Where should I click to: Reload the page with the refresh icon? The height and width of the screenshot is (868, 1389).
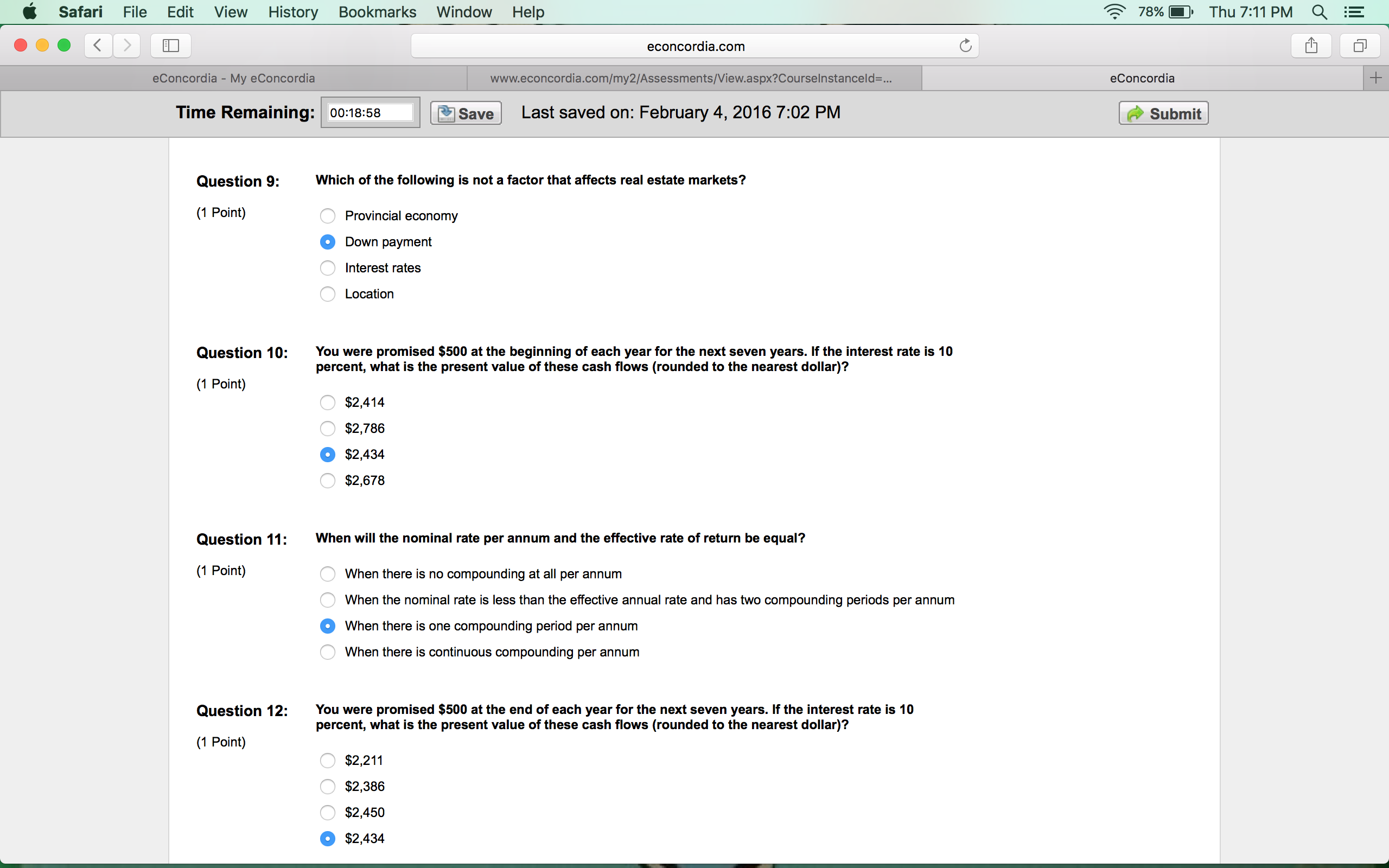(x=965, y=46)
